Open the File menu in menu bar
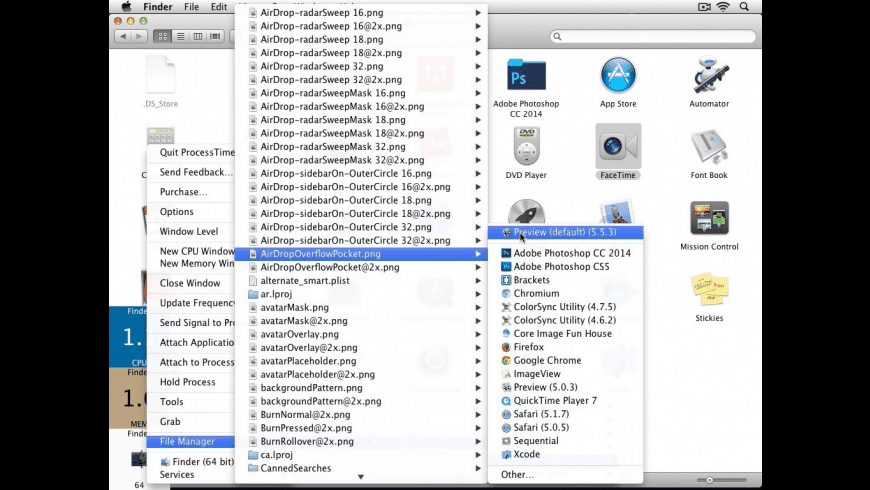Viewport: 870px width, 490px height. 191,7
